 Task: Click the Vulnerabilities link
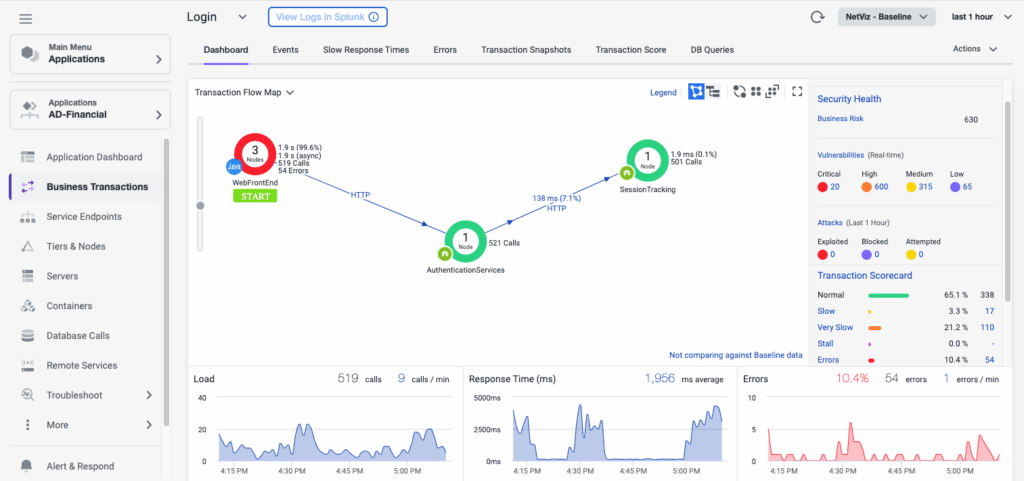pyautogui.click(x=840, y=155)
